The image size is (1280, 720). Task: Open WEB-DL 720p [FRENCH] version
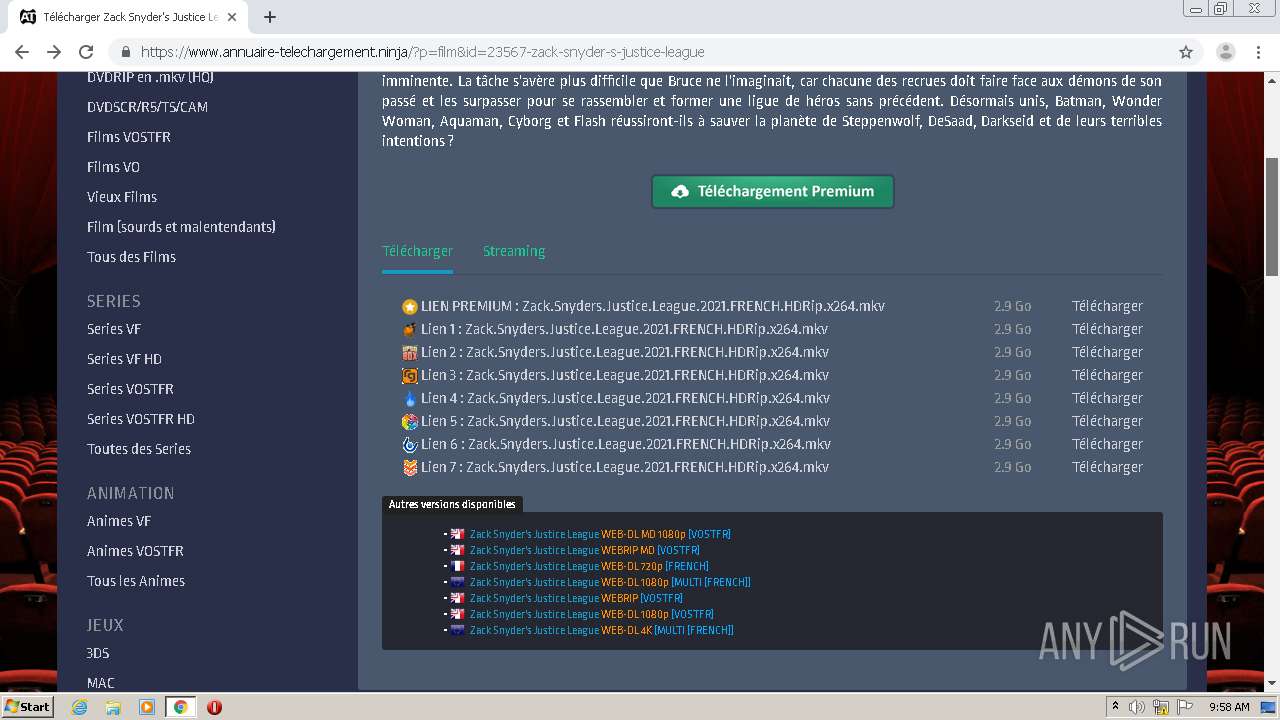click(589, 566)
